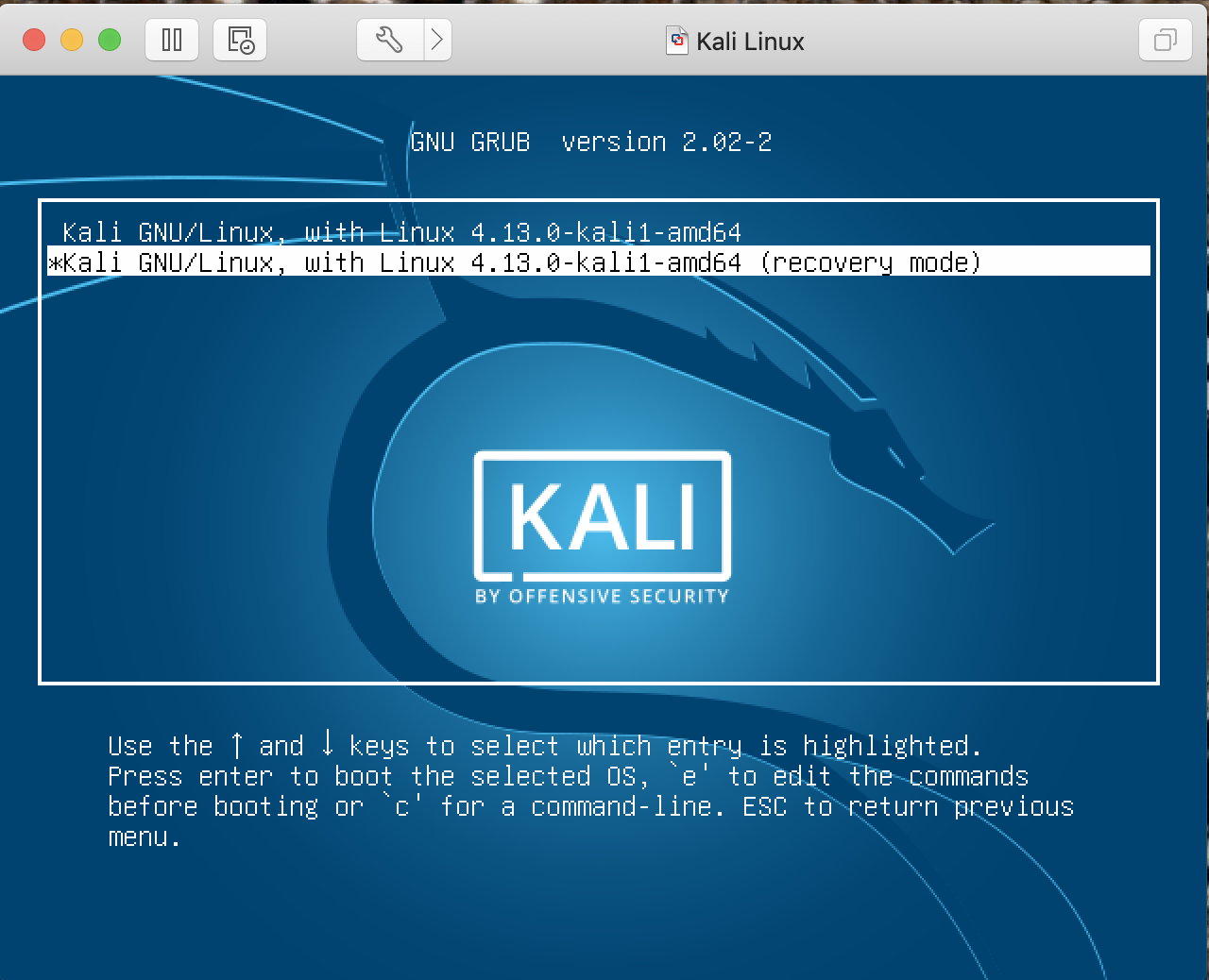Click the GNU GRUB version 2.02-2 header
The image size is (1209, 980).
(x=591, y=142)
